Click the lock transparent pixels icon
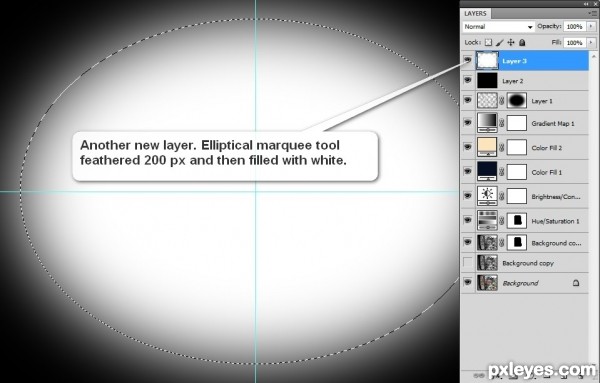Screen dimensions: 600x383 [488, 42]
